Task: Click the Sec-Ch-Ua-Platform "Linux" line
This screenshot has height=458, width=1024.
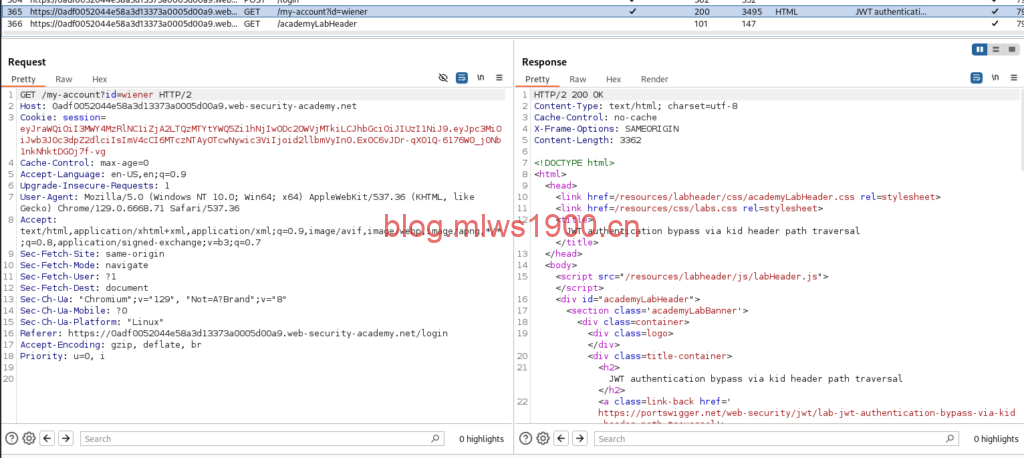Action: [92, 321]
